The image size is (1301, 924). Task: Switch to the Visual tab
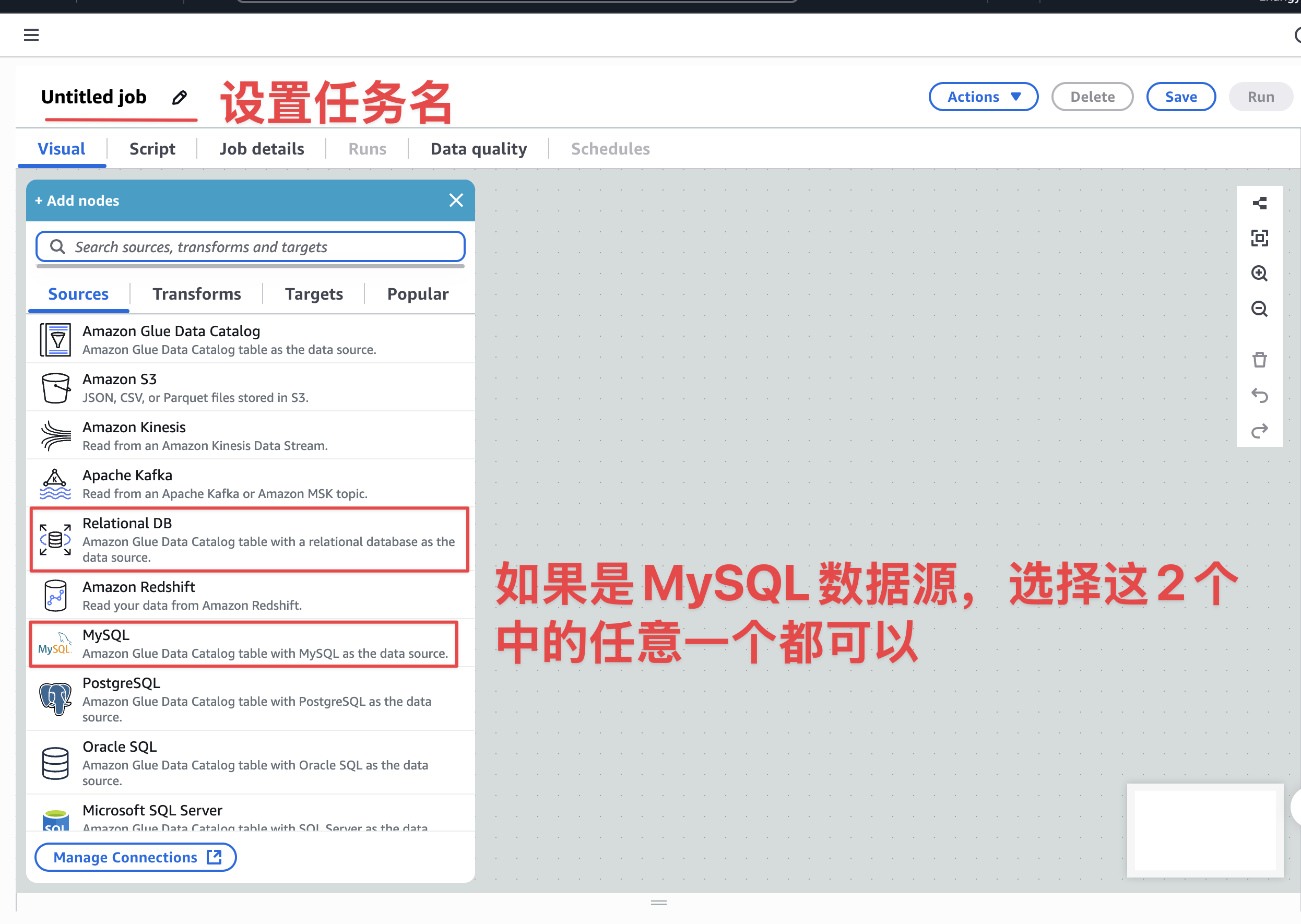coord(62,149)
